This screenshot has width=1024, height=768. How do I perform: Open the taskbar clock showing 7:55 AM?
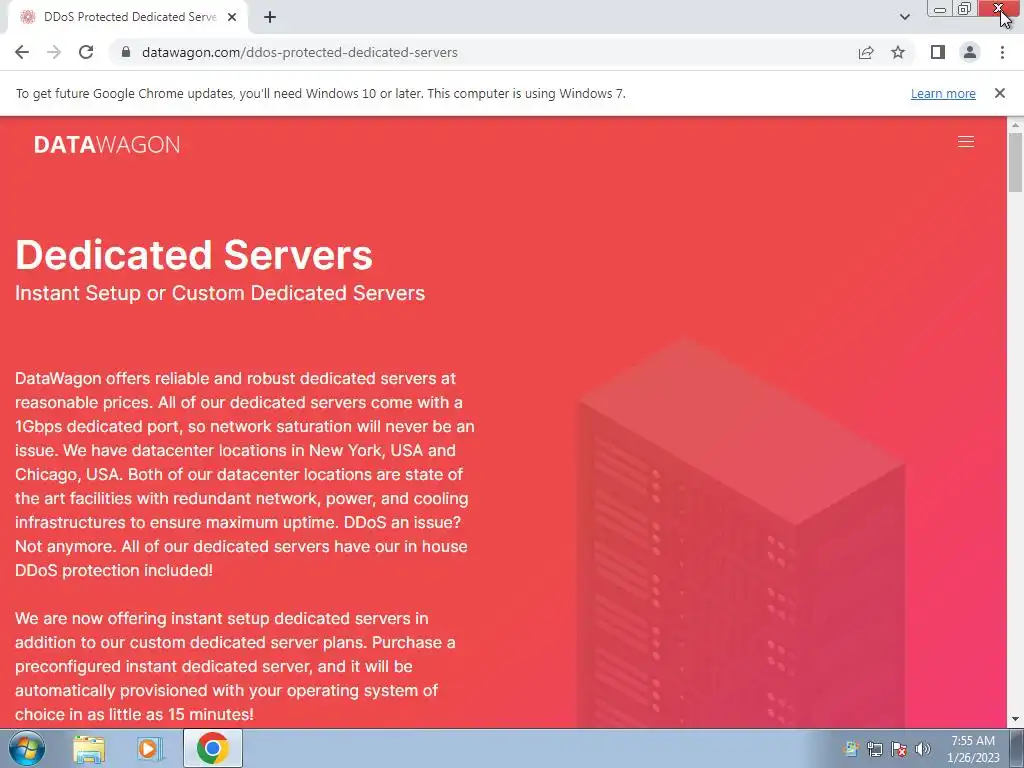[973, 749]
